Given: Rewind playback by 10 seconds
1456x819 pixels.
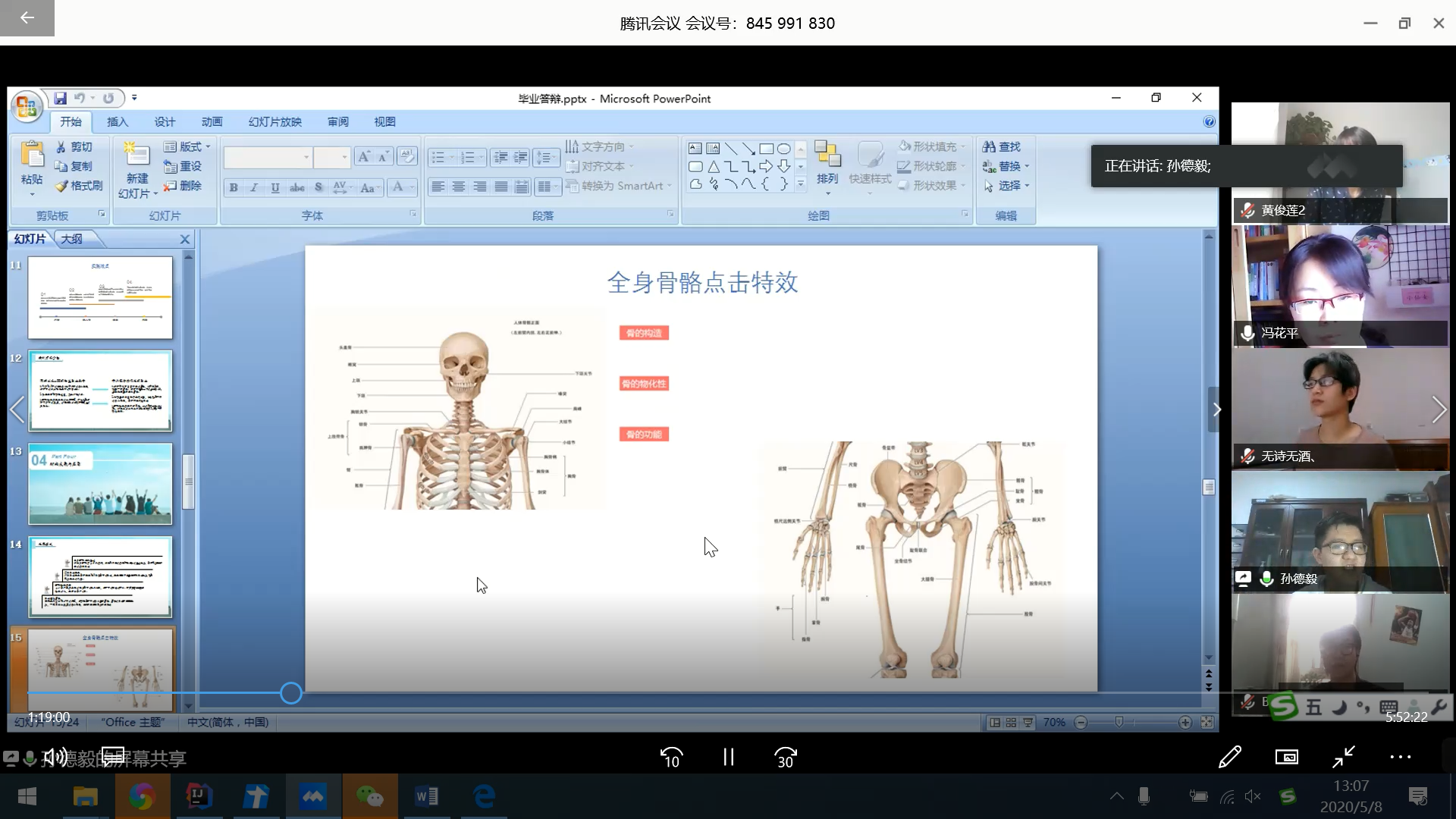Looking at the screenshot, I should click(x=671, y=757).
